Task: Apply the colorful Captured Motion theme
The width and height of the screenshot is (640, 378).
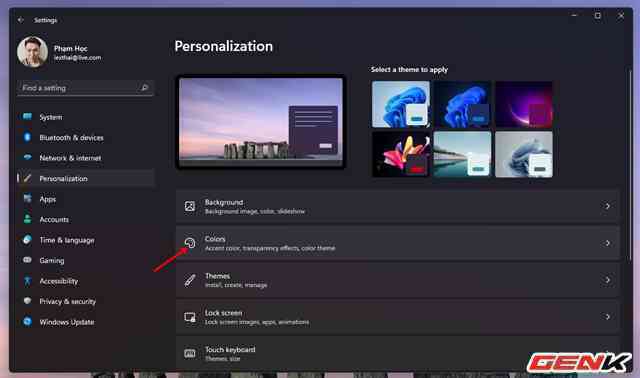Action: (x=401, y=154)
